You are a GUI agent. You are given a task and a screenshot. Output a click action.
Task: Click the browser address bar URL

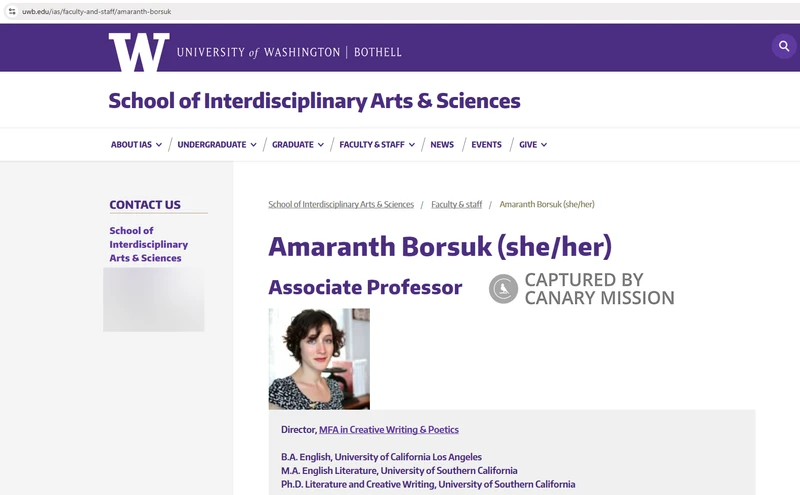[96, 11]
